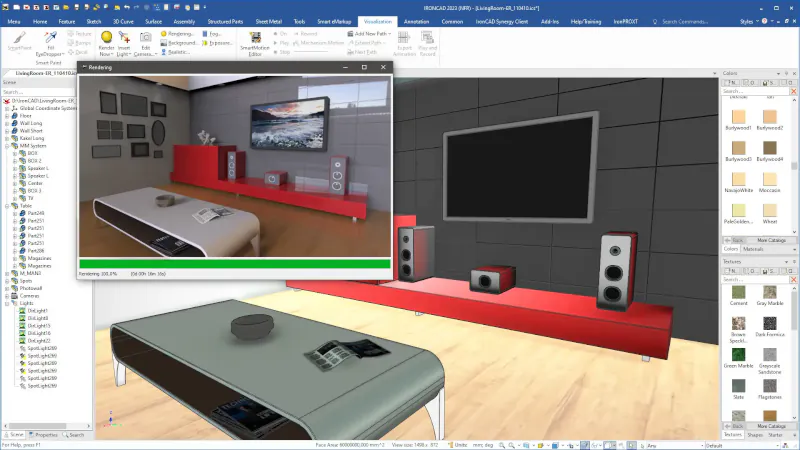Open the SmartMotion Editor
Image resolution: width=800 pixels, height=450 pixels.
tap(255, 40)
